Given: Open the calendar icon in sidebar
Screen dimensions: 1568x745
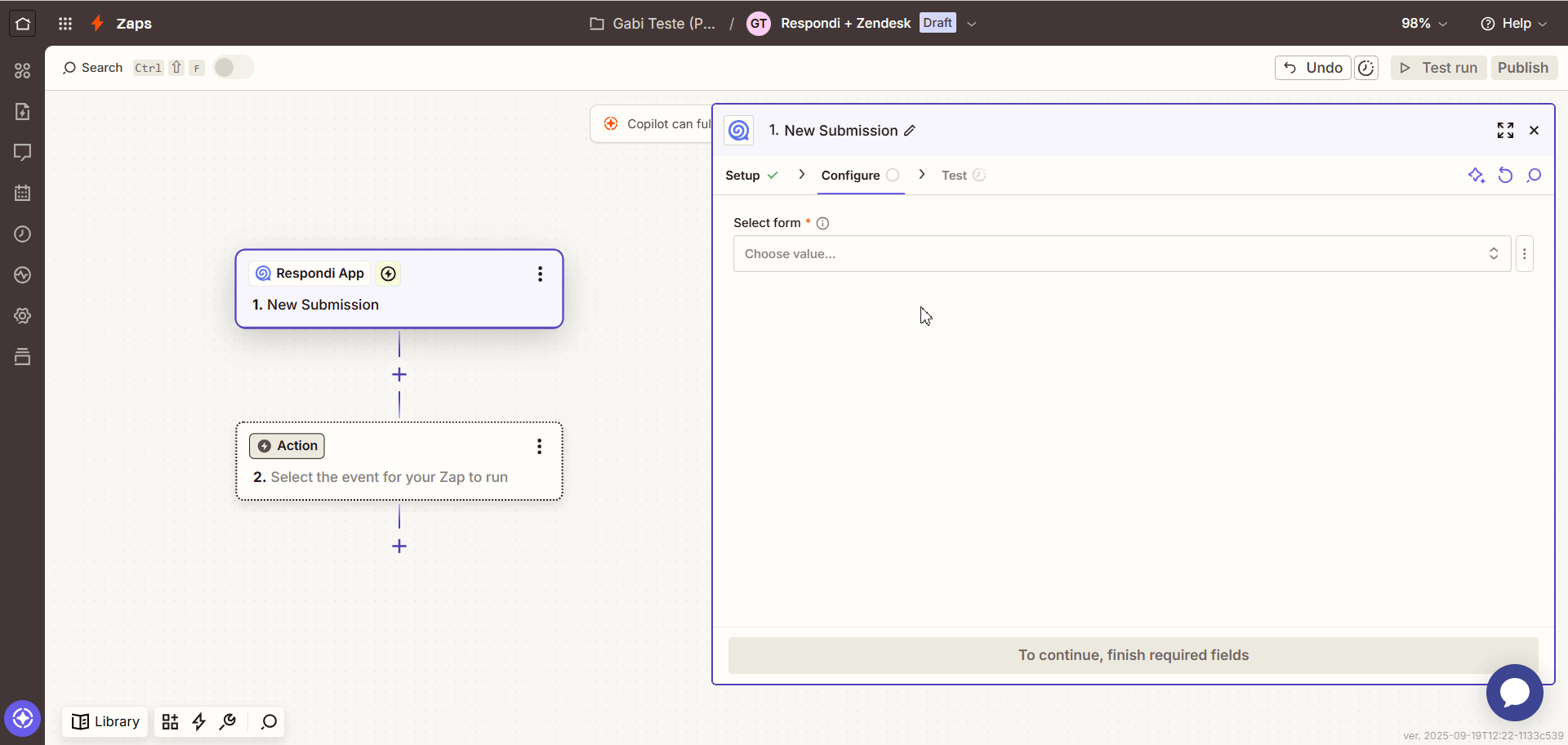Looking at the screenshot, I should coord(23,194).
